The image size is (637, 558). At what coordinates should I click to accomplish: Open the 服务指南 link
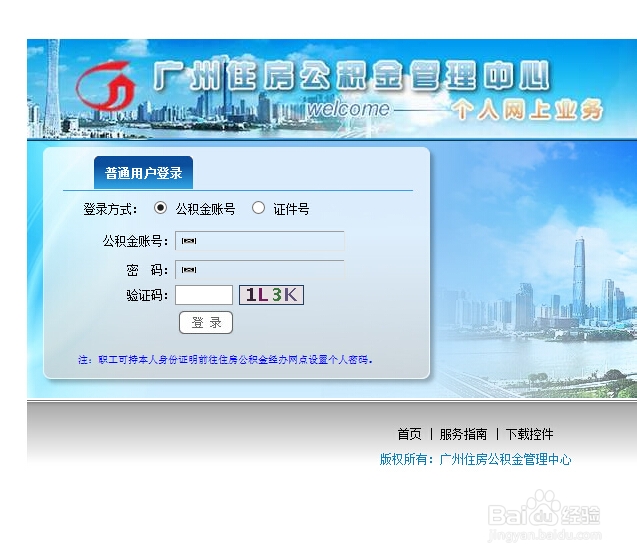coord(463,434)
